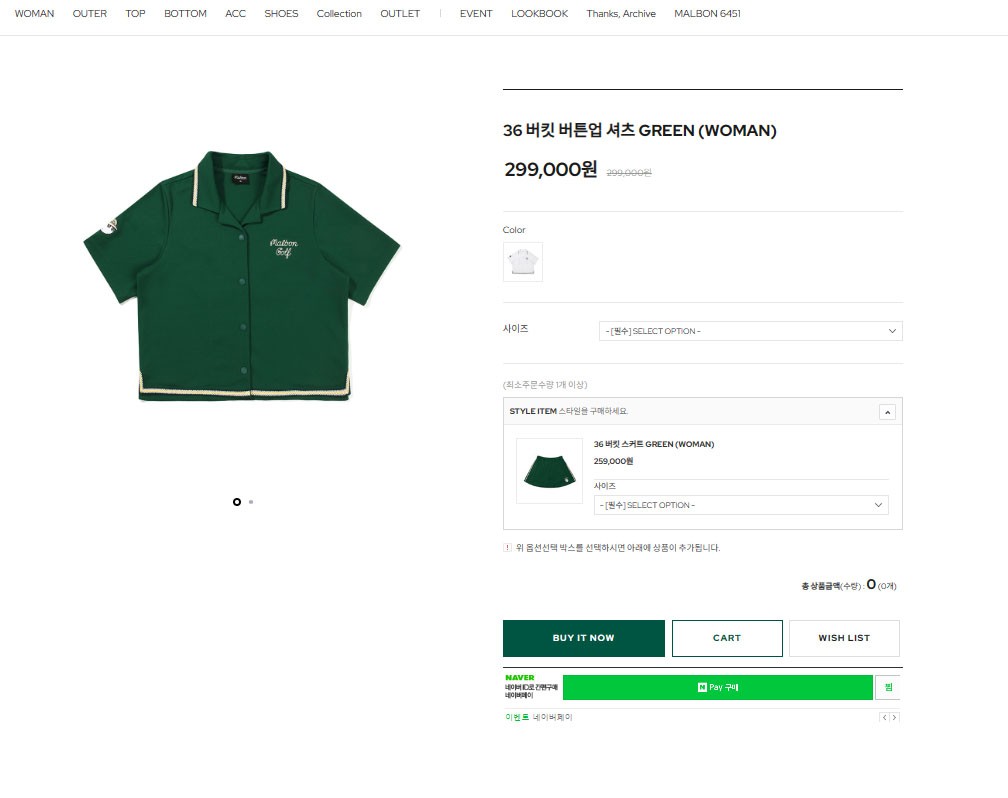Open the shirt size SELECT OPTION dropdown
1008x798 pixels.
pos(750,331)
